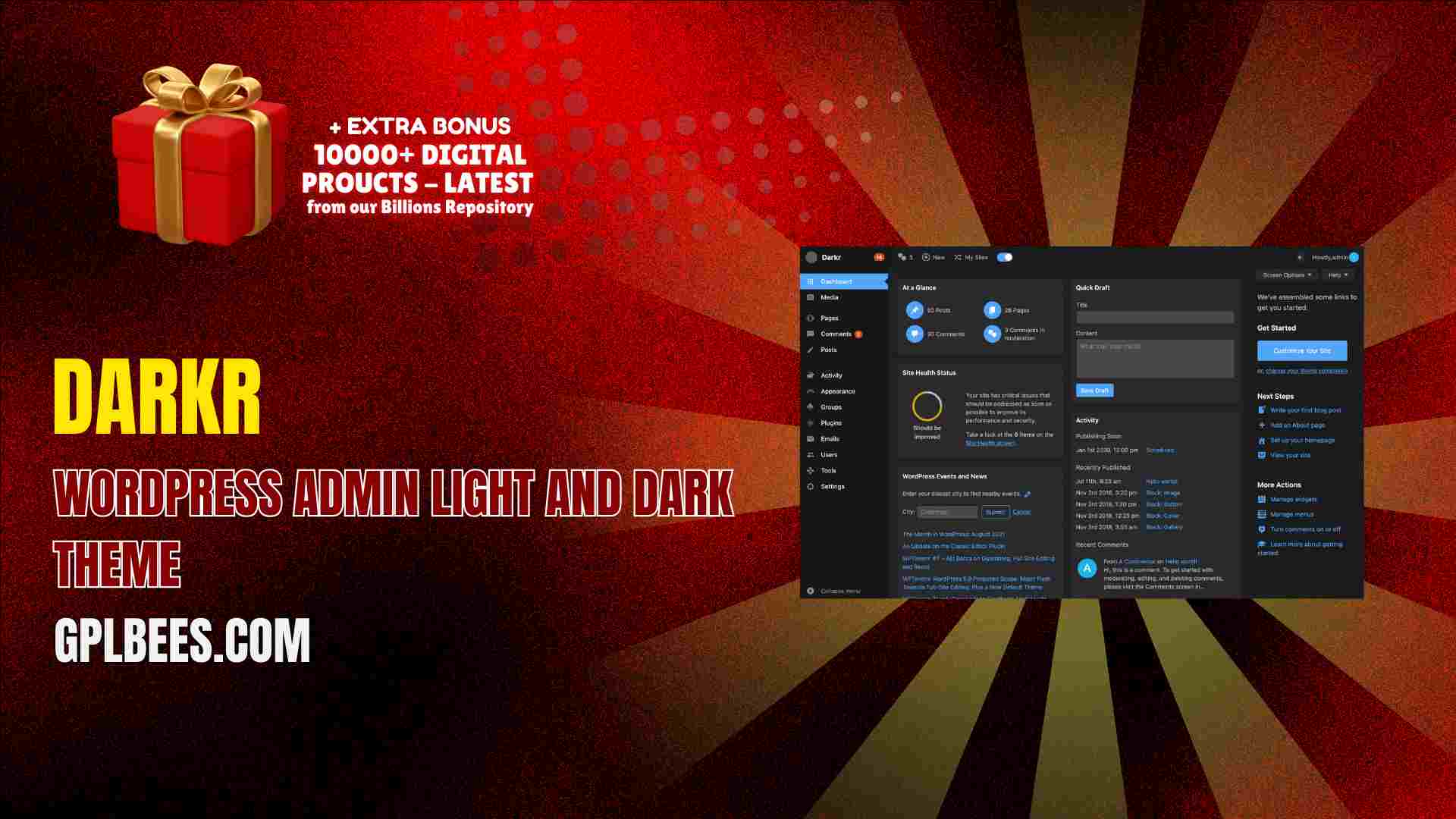The image size is (1456, 819).
Task: Click the Turn comments on or off link
Action: [1305, 529]
